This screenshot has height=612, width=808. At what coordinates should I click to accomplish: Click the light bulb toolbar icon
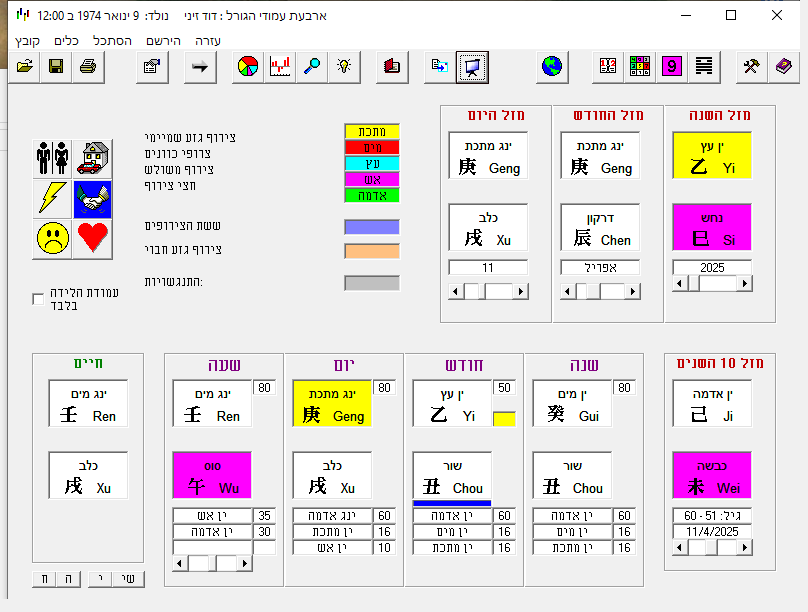(344, 67)
